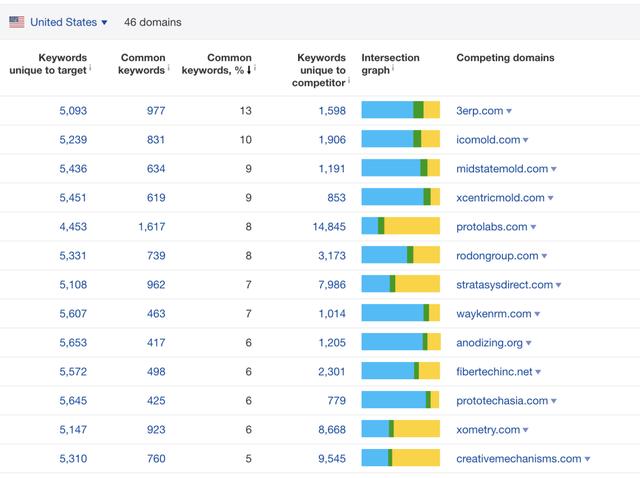The image size is (640, 478).
Task: Expand the midstatemold.com dropdown arrow
Action: click(x=554, y=169)
